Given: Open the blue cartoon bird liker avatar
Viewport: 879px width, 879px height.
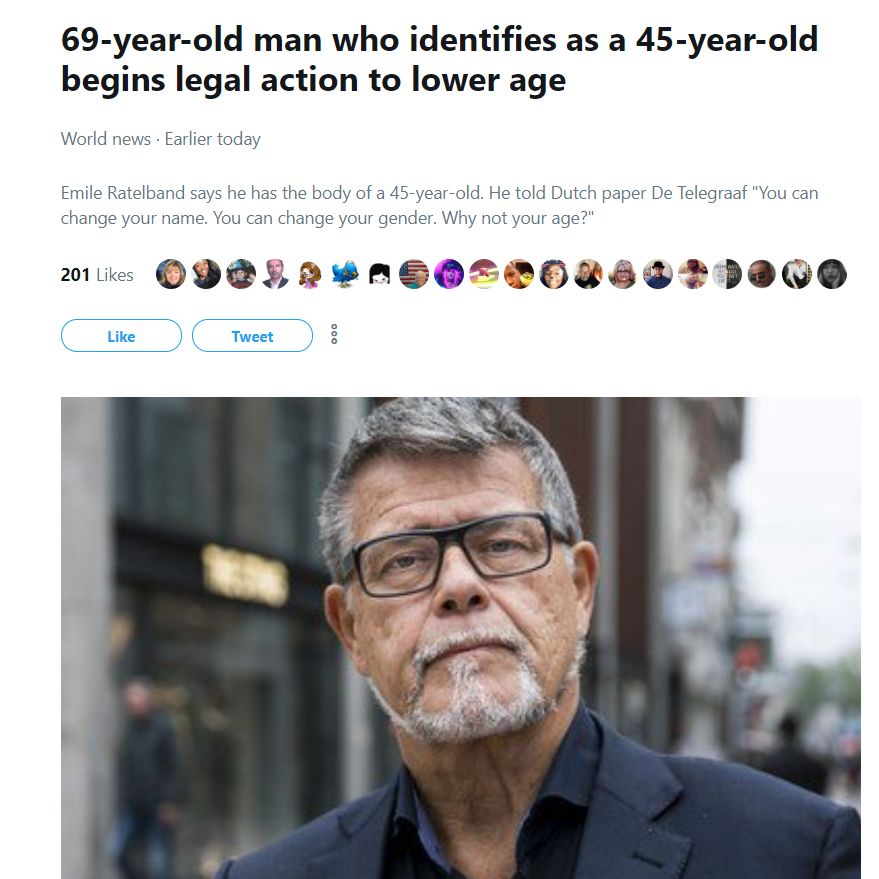Looking at the screenshot, I should click(x=345, y=274).
